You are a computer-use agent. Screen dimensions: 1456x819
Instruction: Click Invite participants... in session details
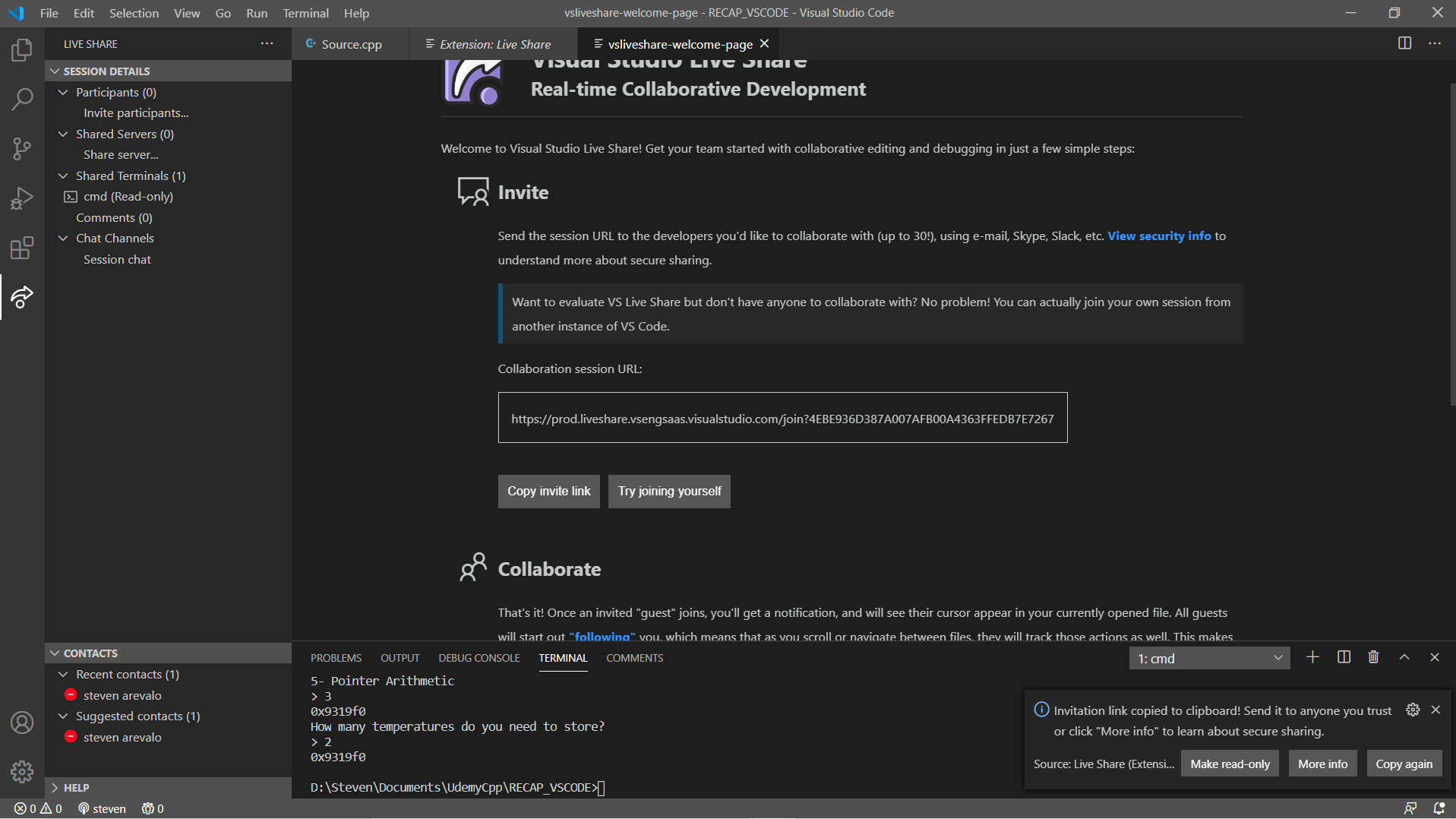click(136, 113)
